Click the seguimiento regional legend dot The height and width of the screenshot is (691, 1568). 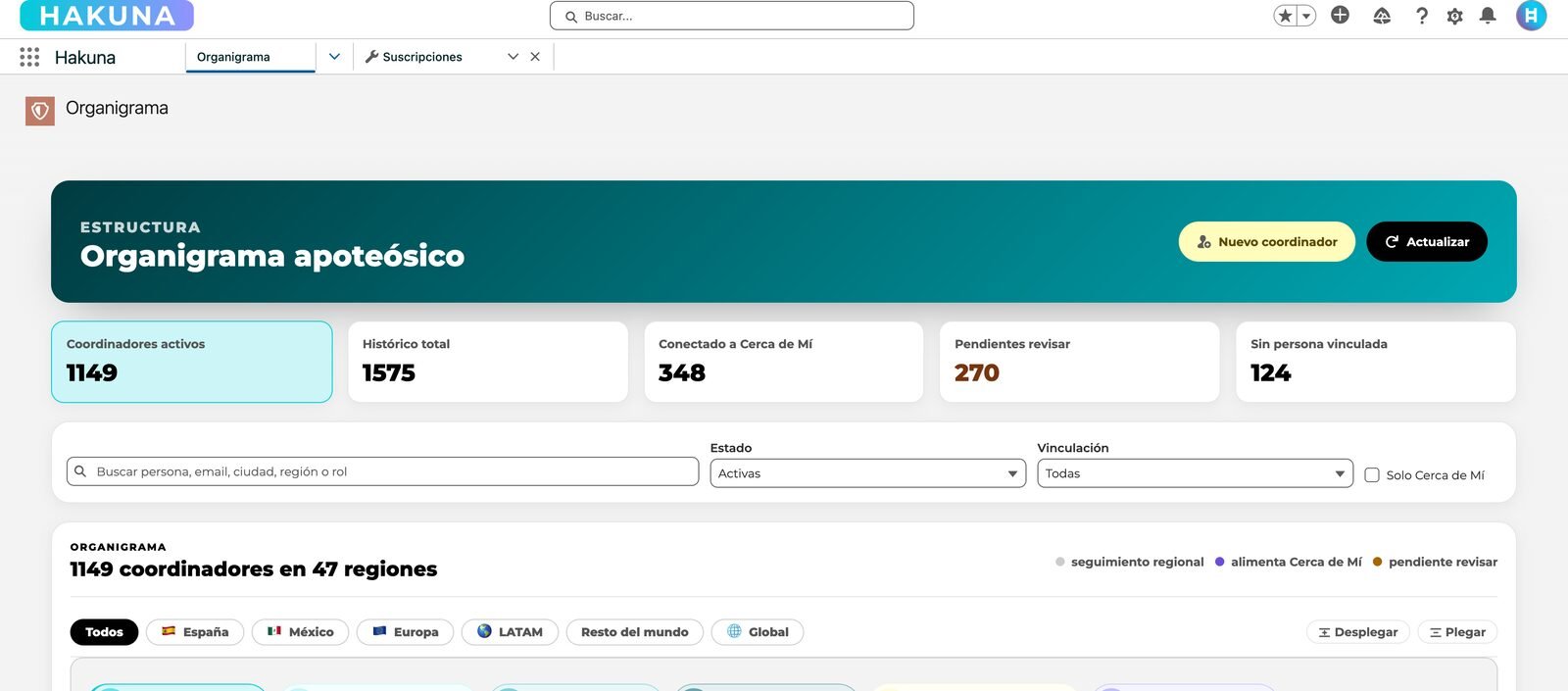click(x=1060, y=562)
